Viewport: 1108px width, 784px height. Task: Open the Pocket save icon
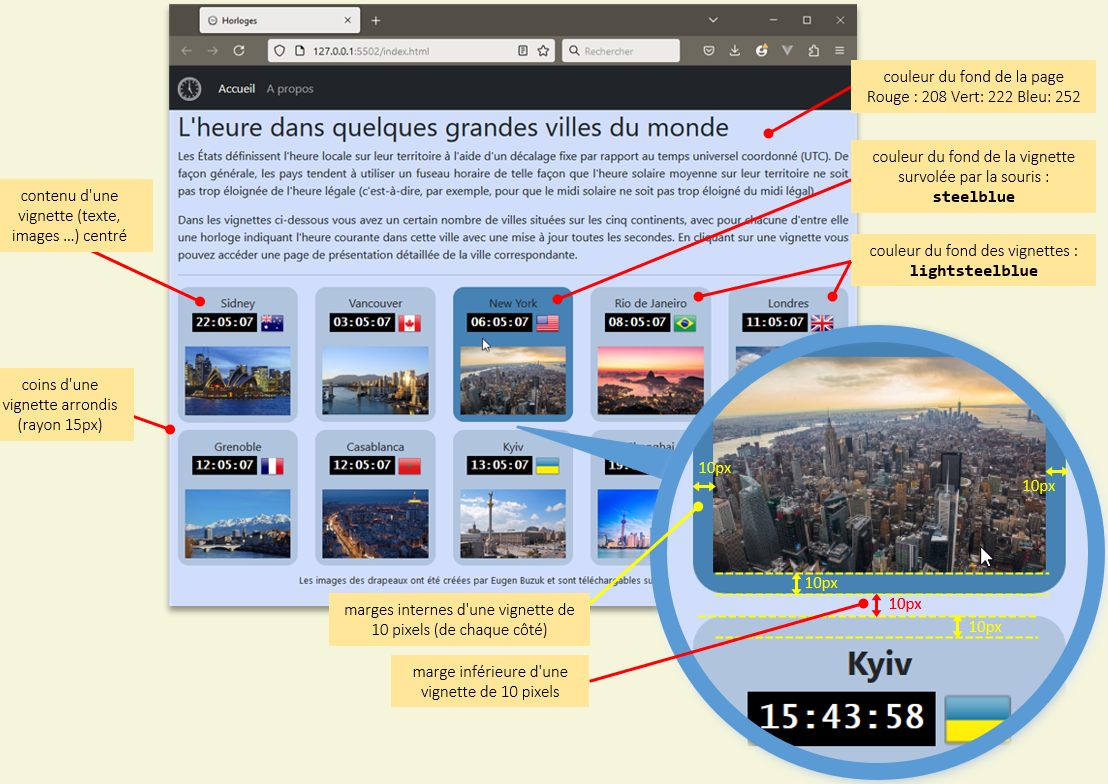(709, 51)
